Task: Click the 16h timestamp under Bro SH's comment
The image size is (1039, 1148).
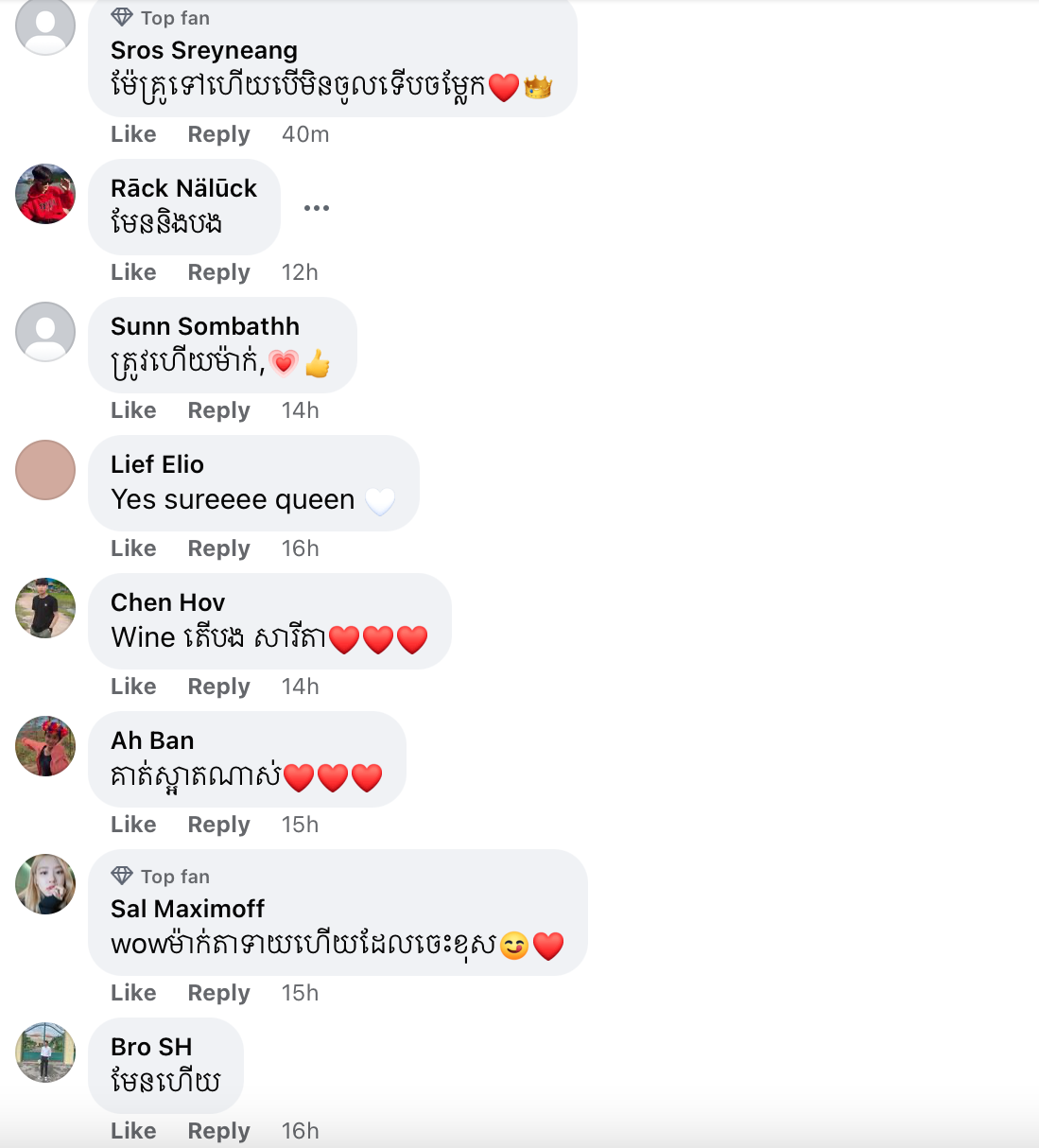Action: point(300,1131)
